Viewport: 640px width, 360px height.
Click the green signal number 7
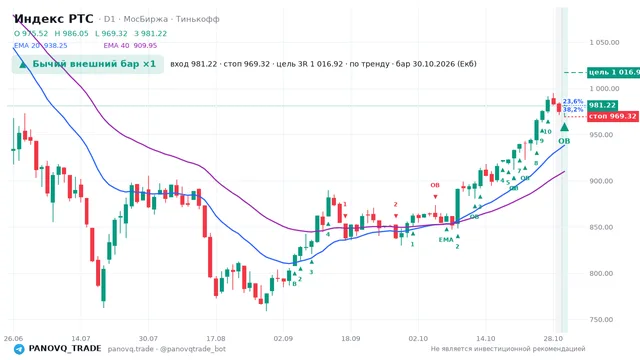pyautogui.click(x=520, y=171)
